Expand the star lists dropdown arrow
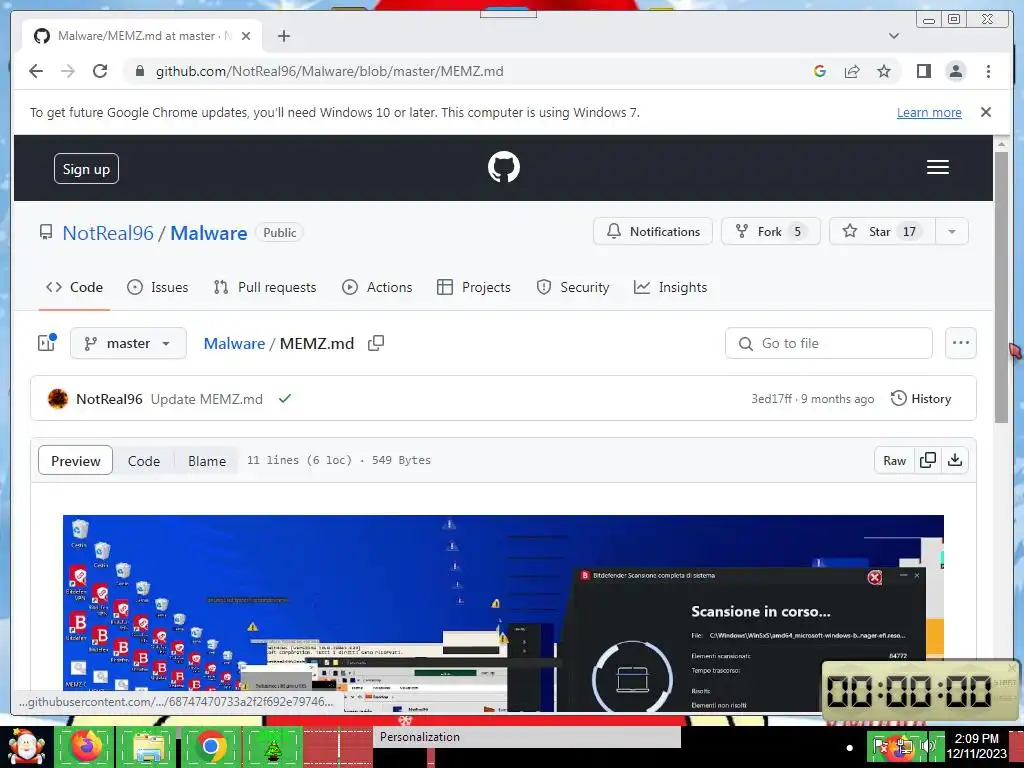Screen dimensions: 1024x768 952,231
